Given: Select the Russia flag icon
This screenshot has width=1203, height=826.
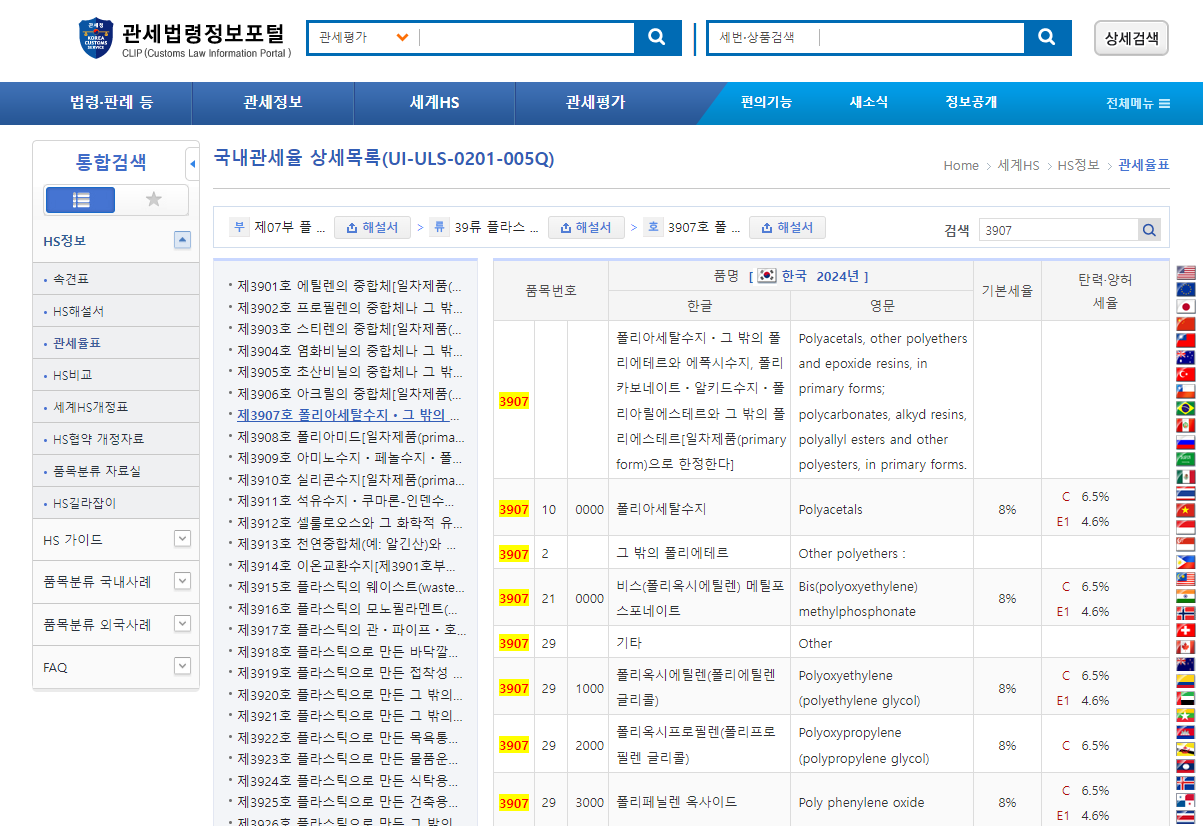Looking at the screenshot, I should click(x=1186, y=442).
